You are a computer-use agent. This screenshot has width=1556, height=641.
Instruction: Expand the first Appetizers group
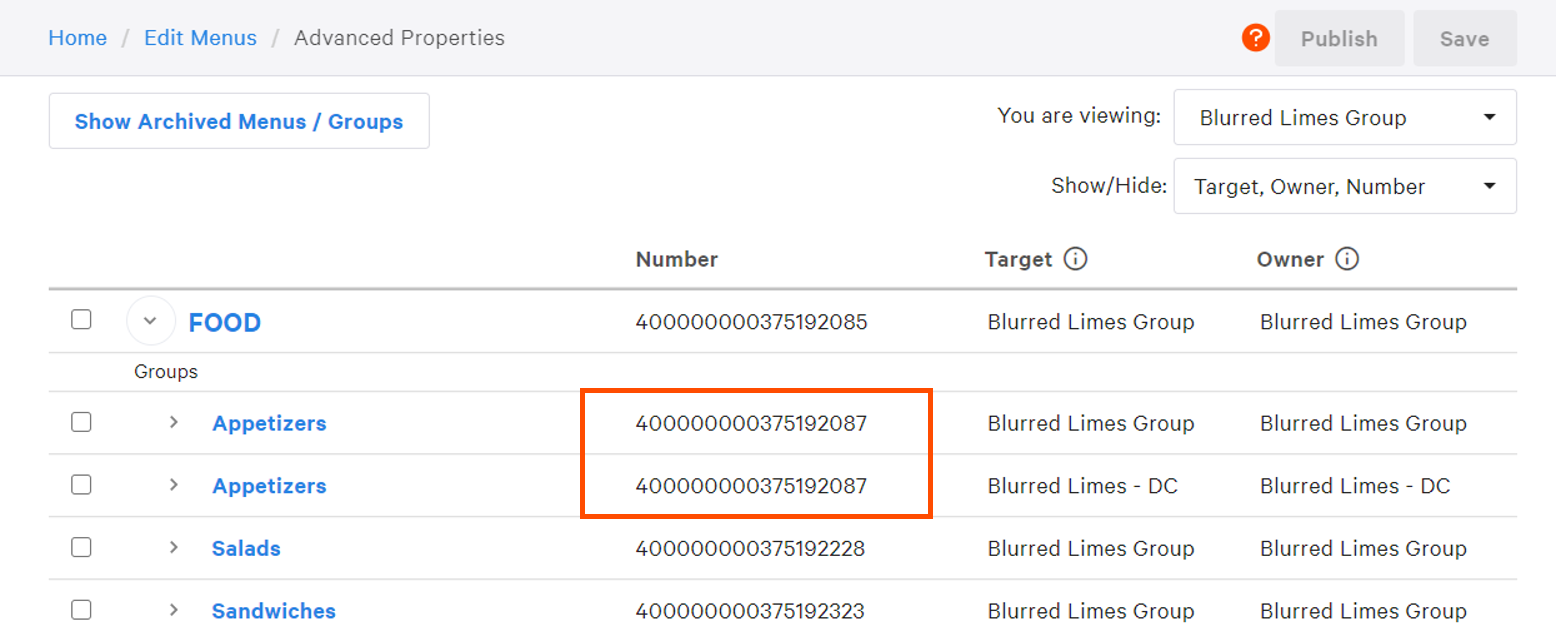coord(174,422)
